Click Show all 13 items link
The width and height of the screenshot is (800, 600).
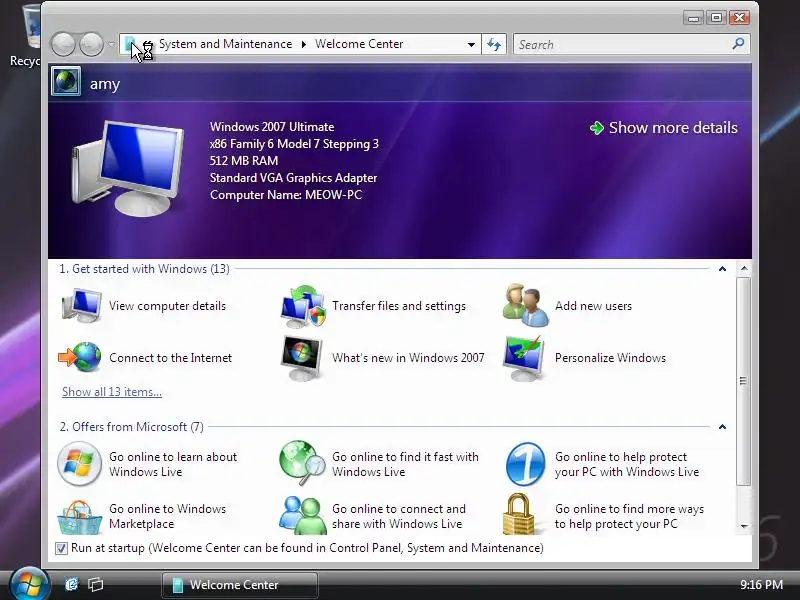(112, 392)
